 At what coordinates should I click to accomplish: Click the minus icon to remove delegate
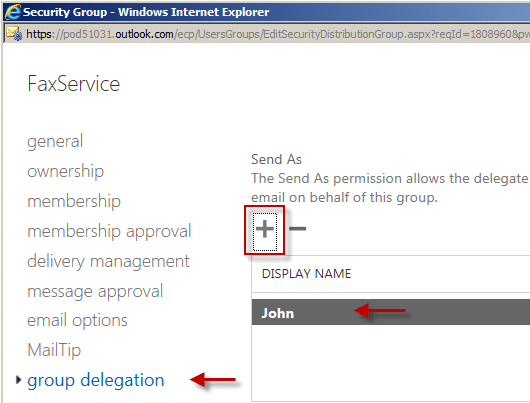[298, 229]
